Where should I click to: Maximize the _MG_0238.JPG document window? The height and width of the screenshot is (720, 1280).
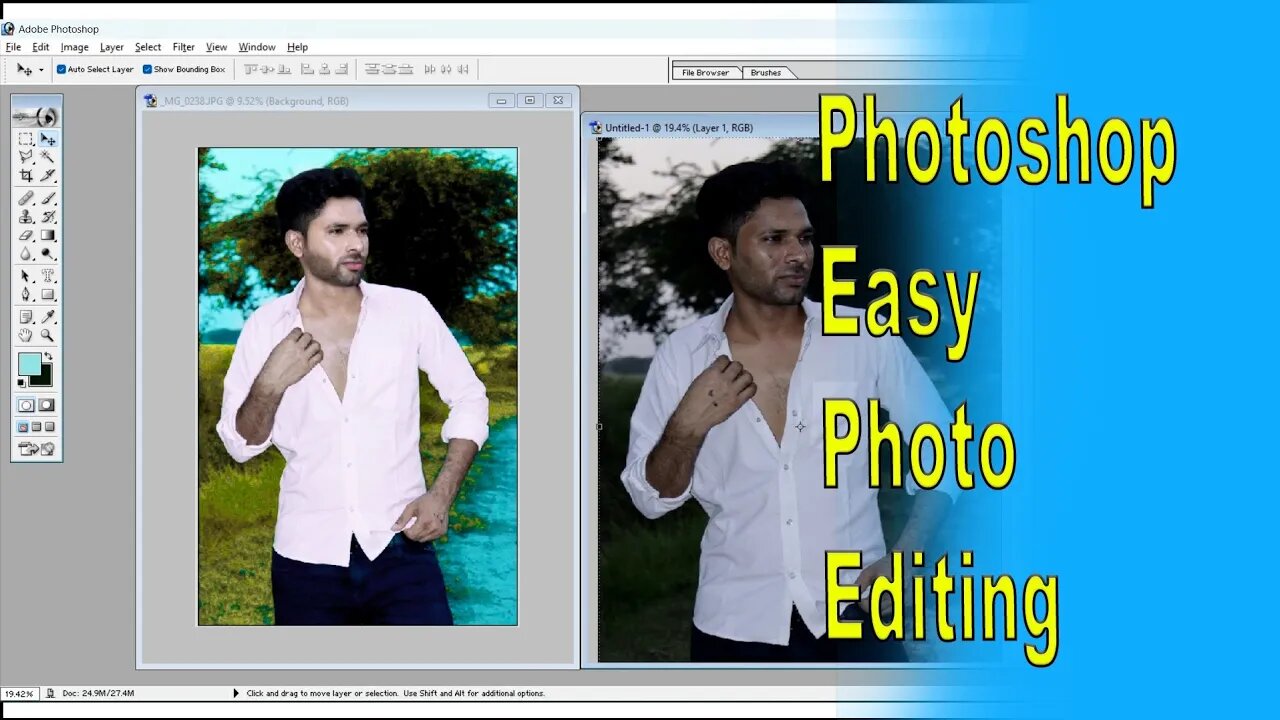[530, 100]
